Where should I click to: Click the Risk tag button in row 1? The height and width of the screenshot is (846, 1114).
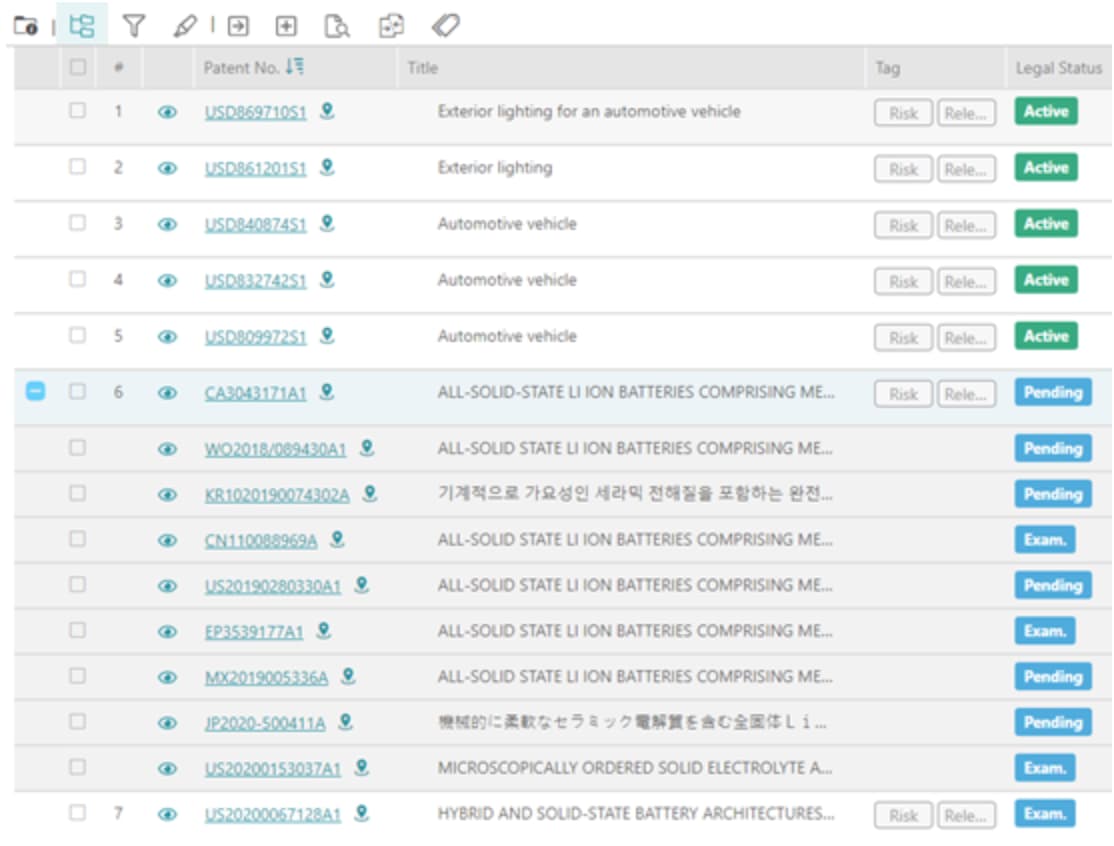pos(903,113)
